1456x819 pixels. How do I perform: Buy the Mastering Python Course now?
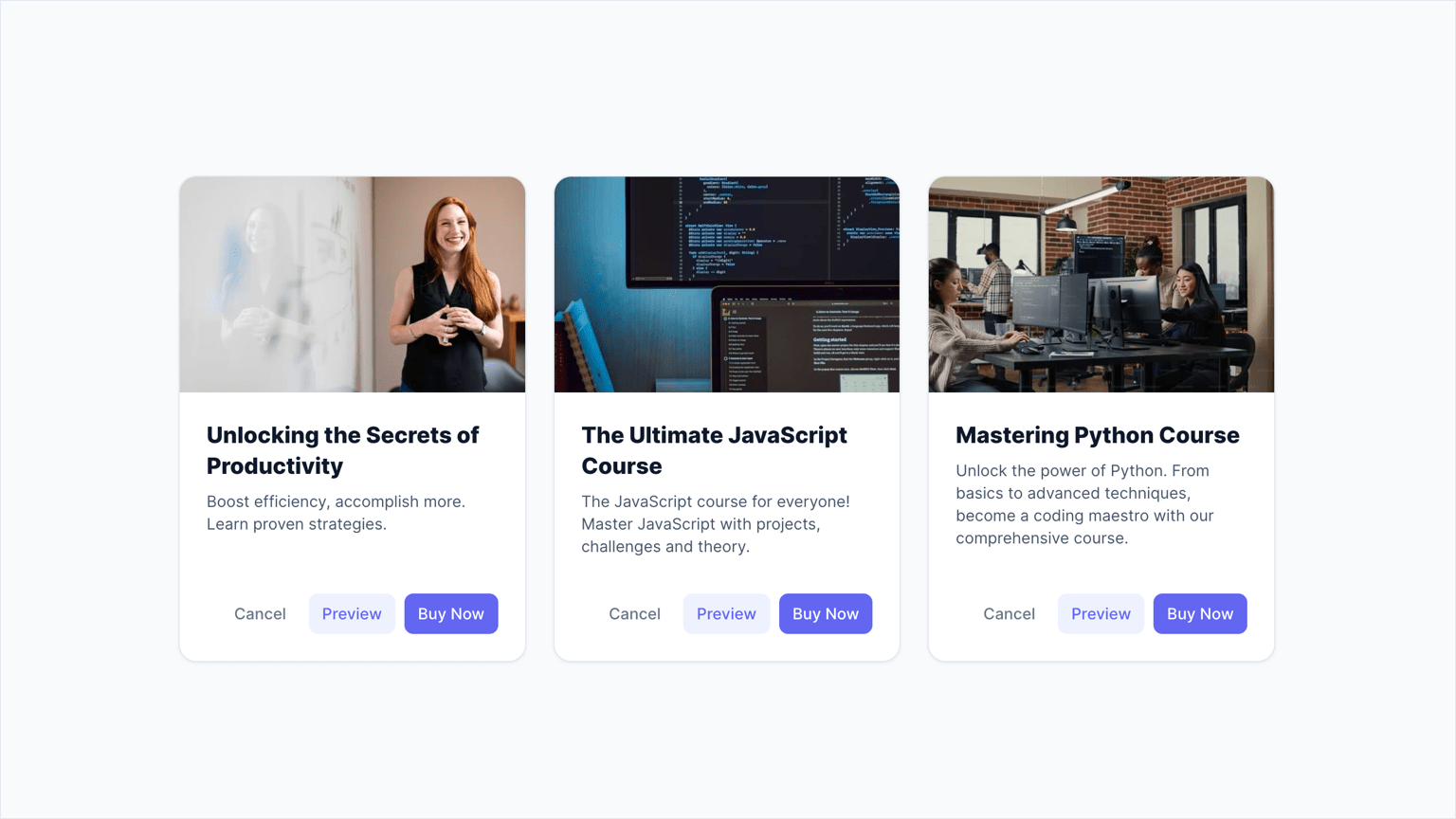point(1200,613)
